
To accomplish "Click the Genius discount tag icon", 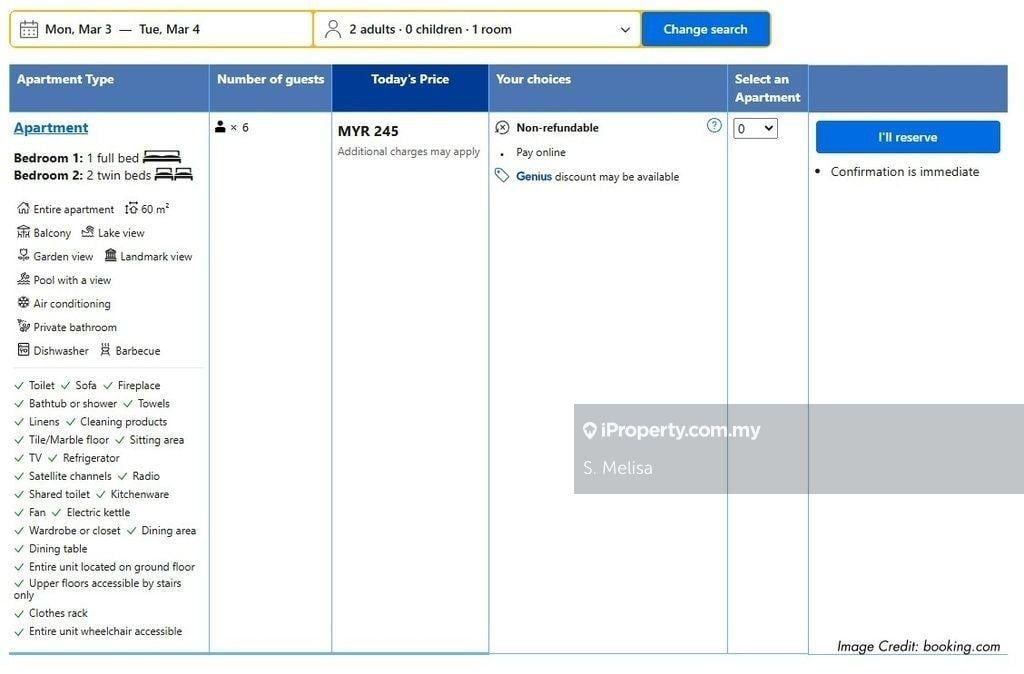I will (502, 176).
